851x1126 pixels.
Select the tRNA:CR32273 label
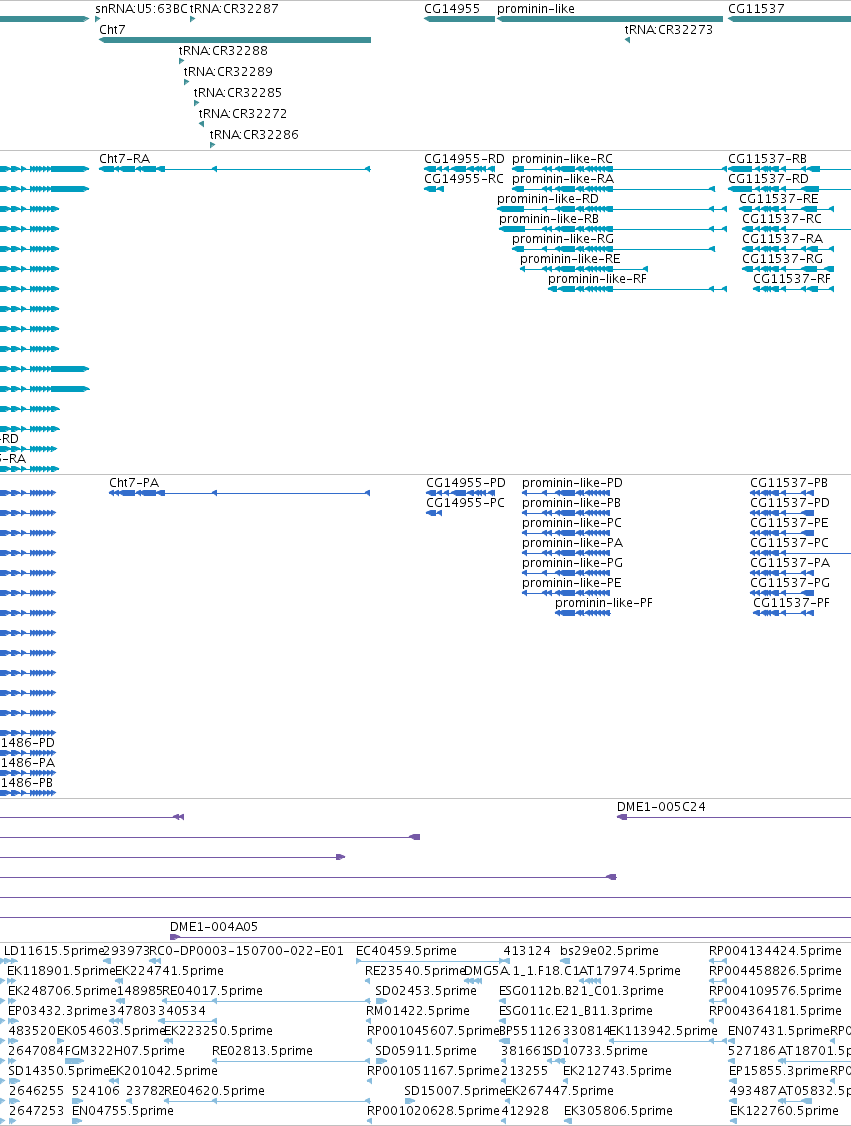point(669,29)
